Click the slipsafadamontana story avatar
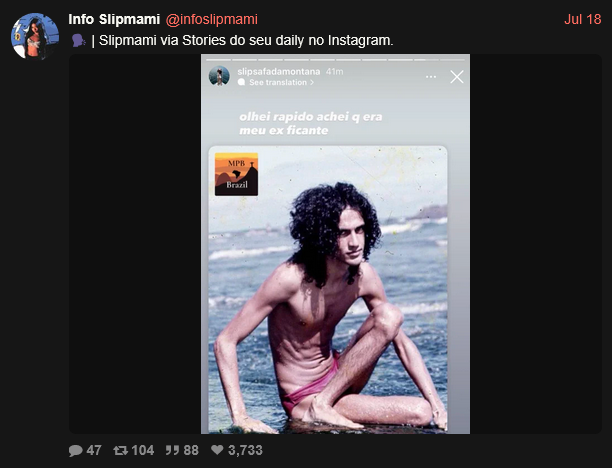Viewport: 612px width, 468px height. tap(219, 76)
